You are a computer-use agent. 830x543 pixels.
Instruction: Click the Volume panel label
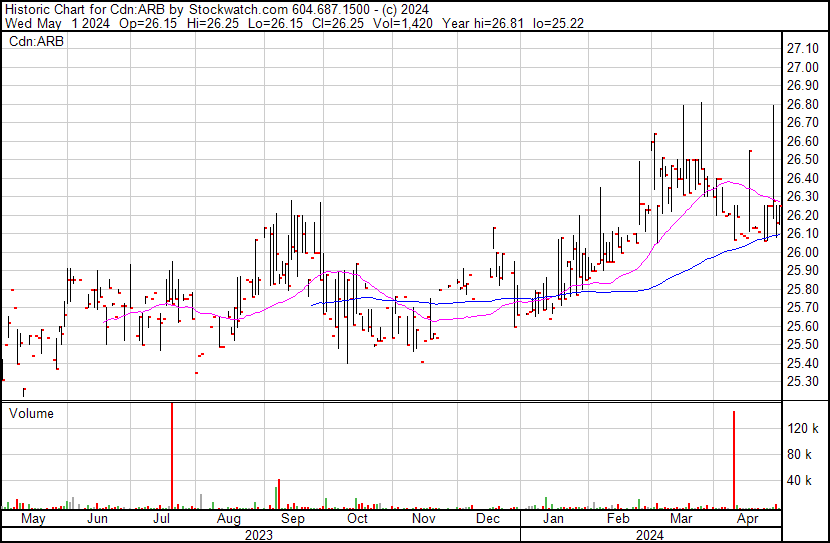(x=31, y=413)
